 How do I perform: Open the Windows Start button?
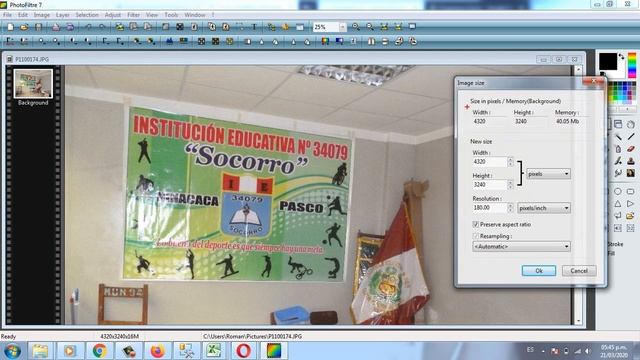(x=12, y=351)
